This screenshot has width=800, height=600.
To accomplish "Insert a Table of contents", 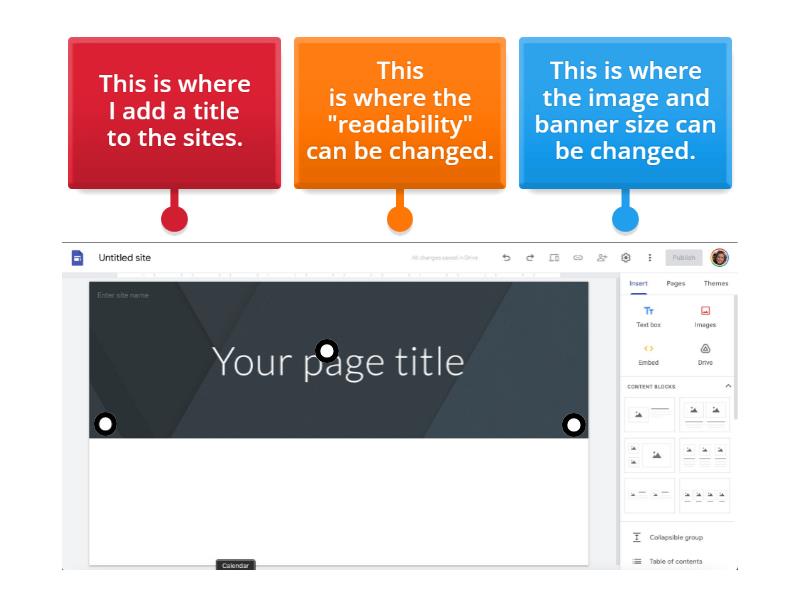I will [675, 561].
